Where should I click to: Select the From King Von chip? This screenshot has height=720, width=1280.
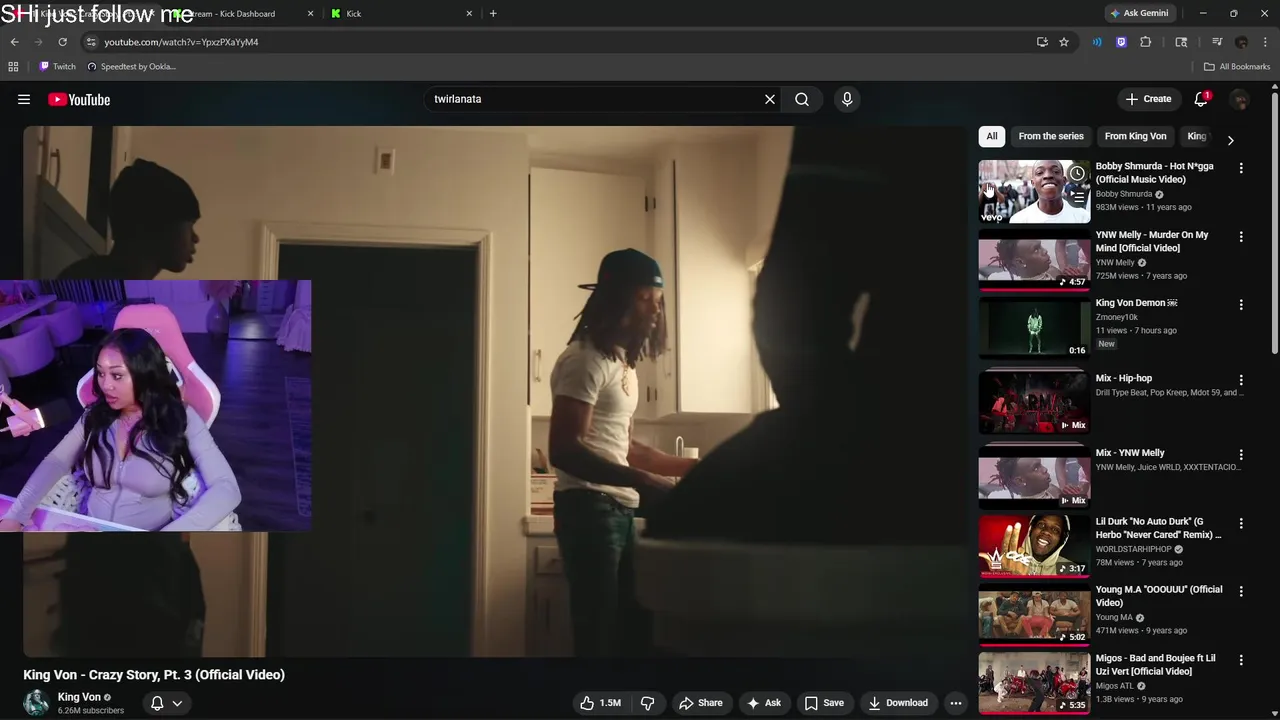[1135, 136]
